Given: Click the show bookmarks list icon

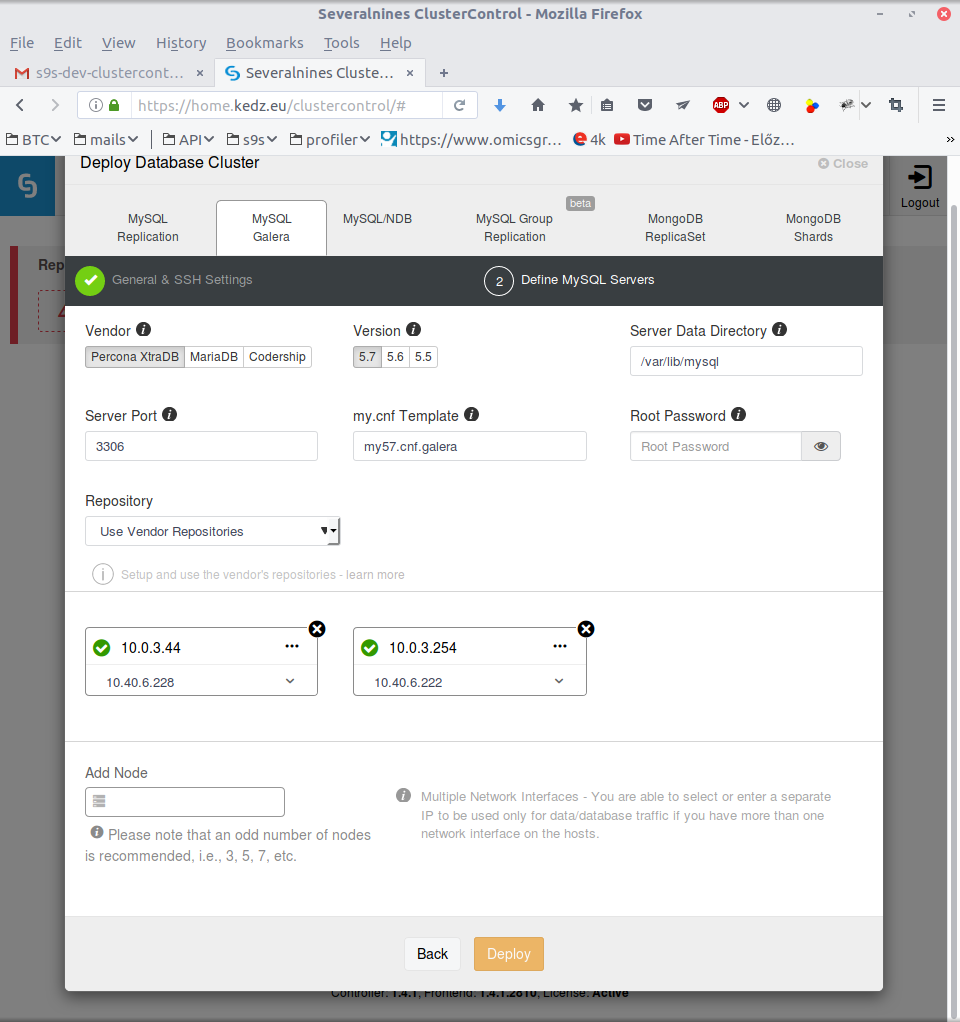Looking at the screenshot, I should point(607,105).
